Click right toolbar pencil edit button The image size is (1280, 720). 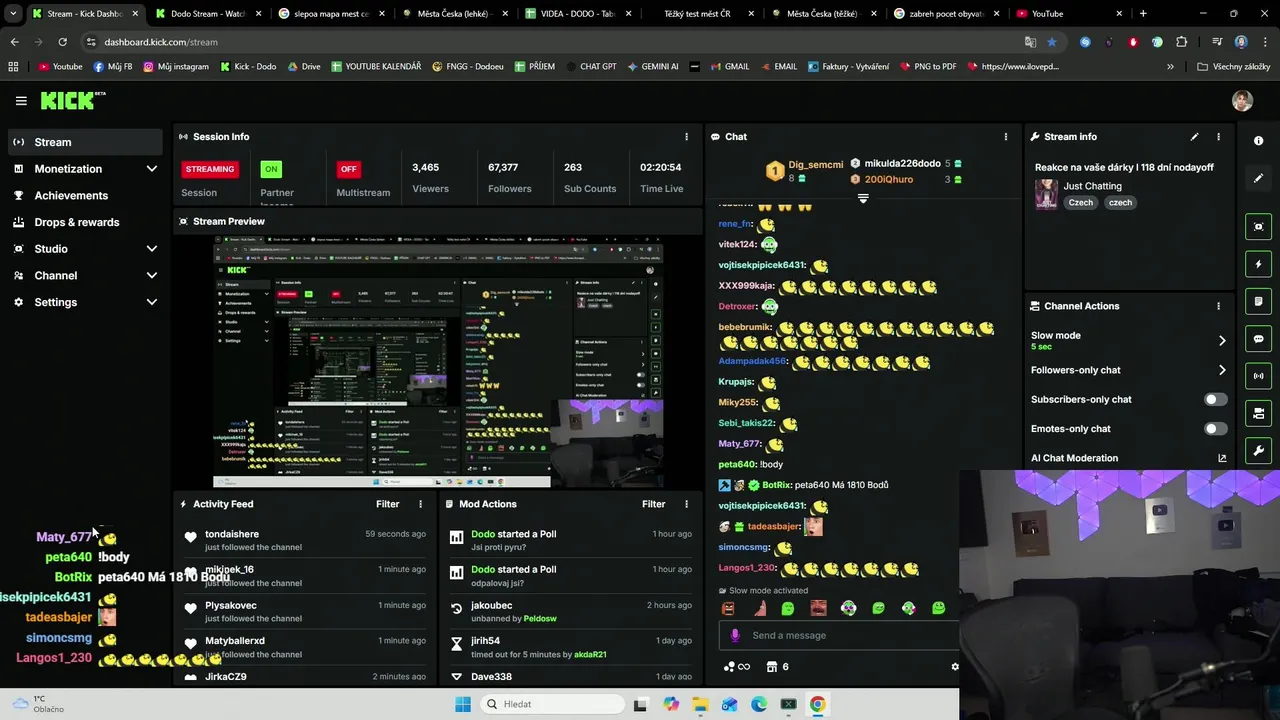(x=1259, y=178)
